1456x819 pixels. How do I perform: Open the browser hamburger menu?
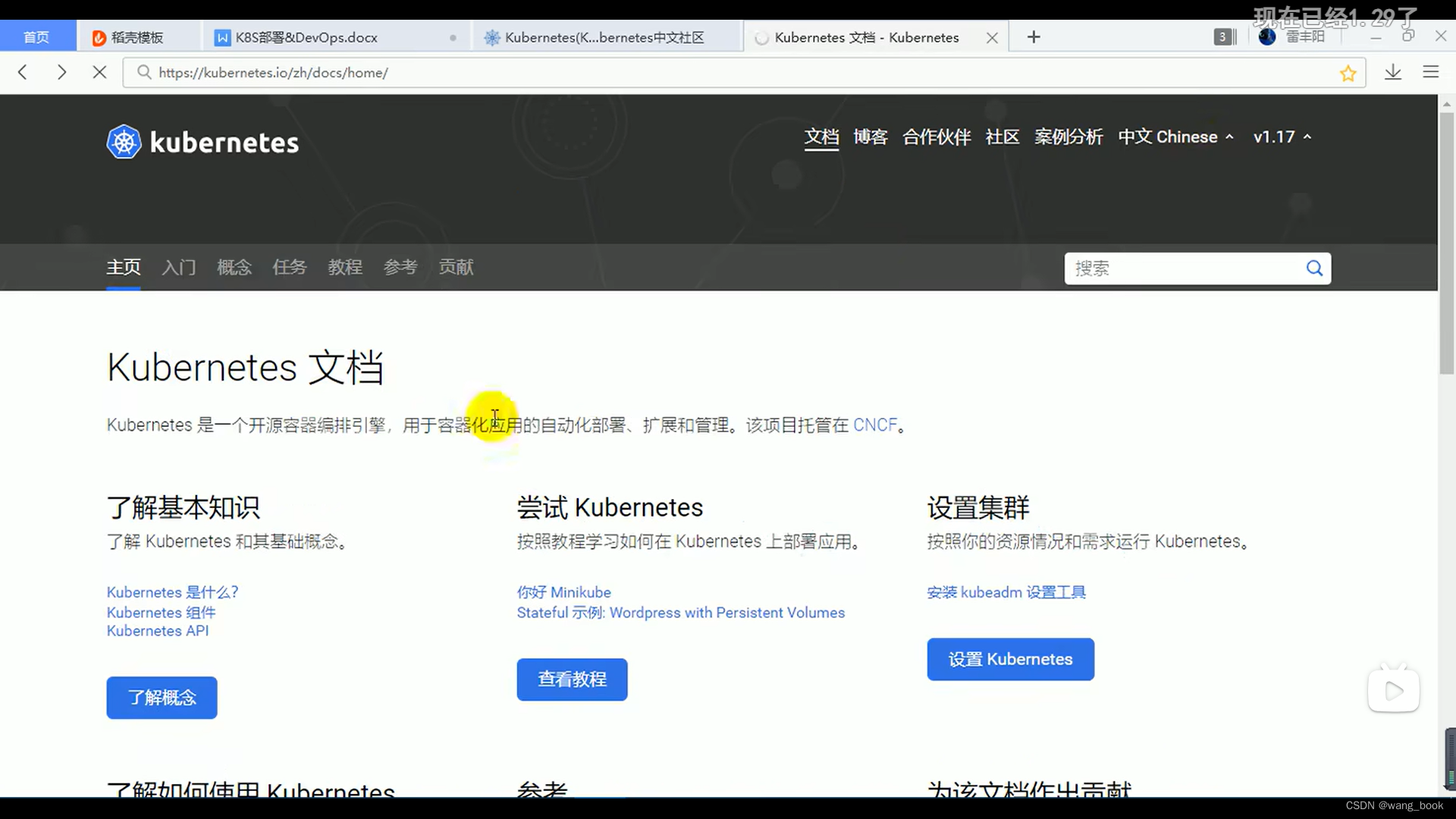pos(1431,72)
